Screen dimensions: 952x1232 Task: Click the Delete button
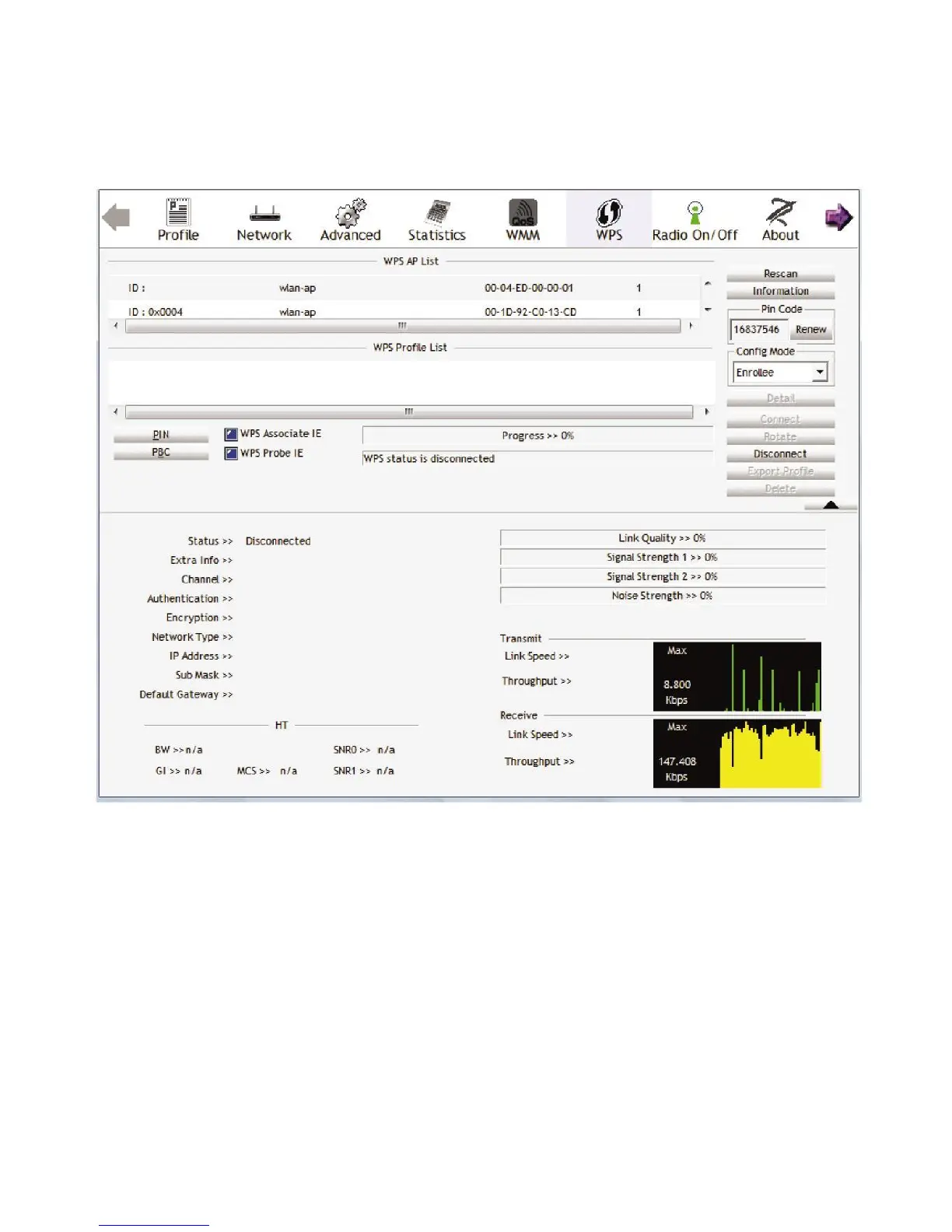780,488
